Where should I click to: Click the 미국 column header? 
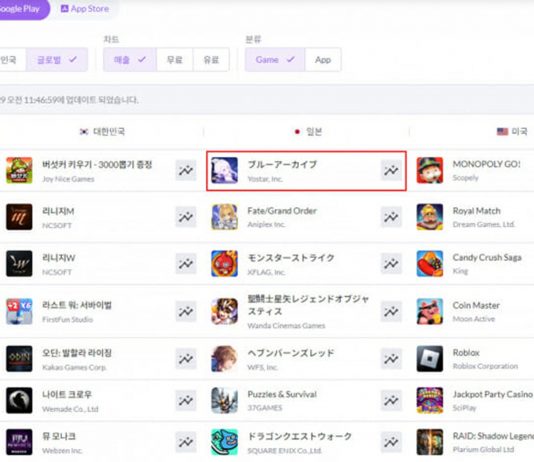coord(512,131)
